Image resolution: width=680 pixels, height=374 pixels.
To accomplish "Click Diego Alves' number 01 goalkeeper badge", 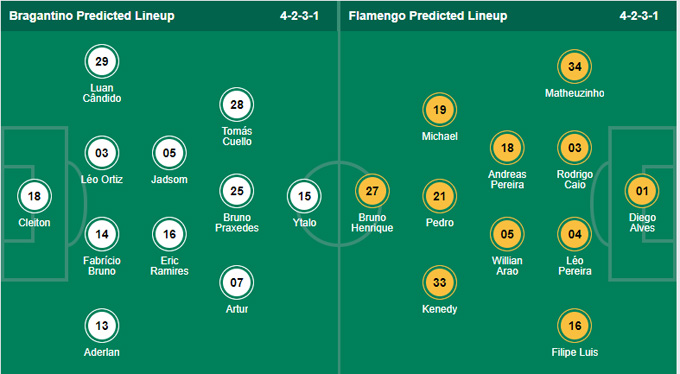I will pos(642,191).
